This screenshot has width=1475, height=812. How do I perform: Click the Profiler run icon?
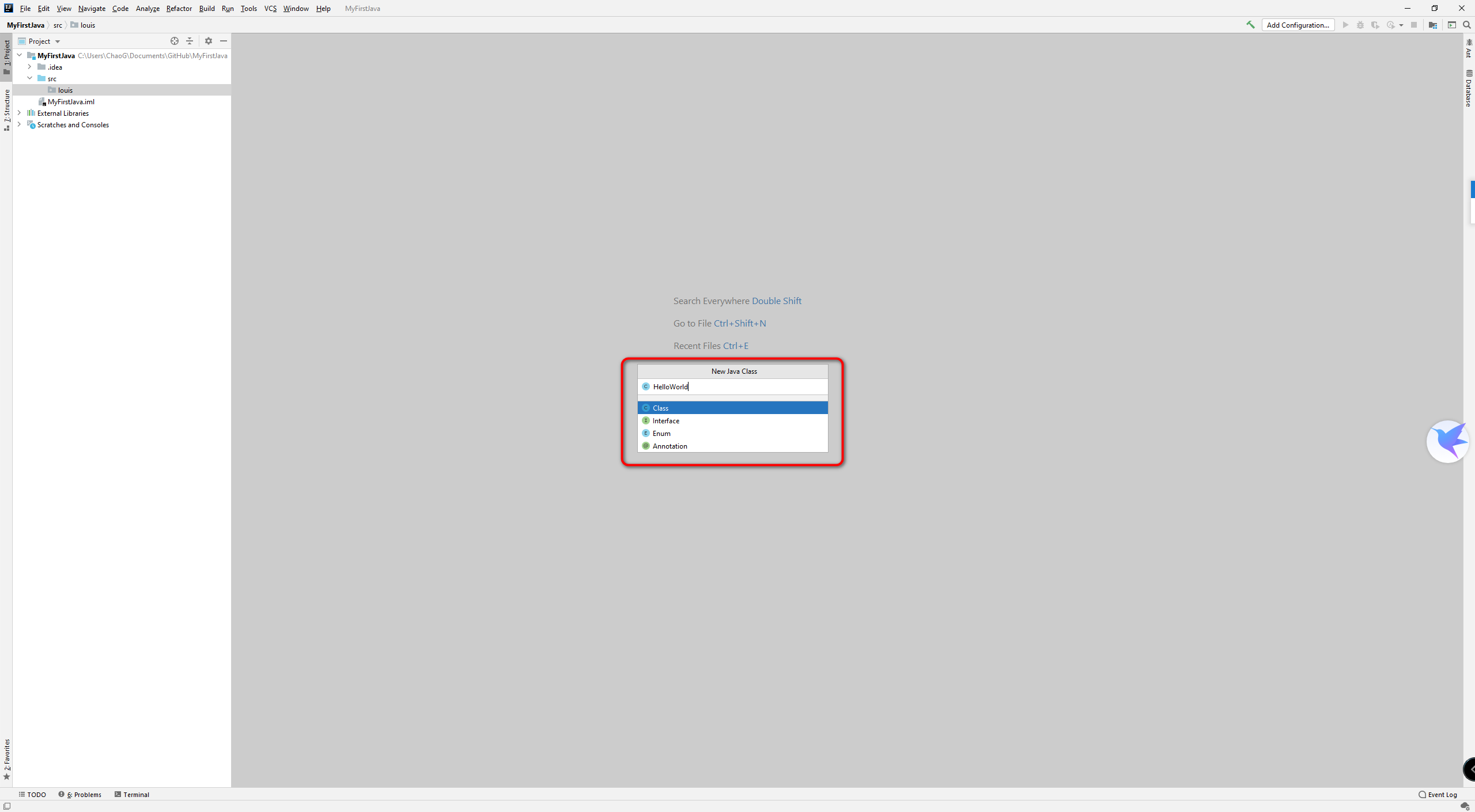pyautogui.click(x=1391, y=25)
